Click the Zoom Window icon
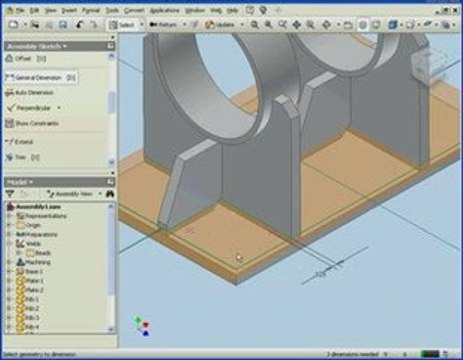 click(268, 25)
